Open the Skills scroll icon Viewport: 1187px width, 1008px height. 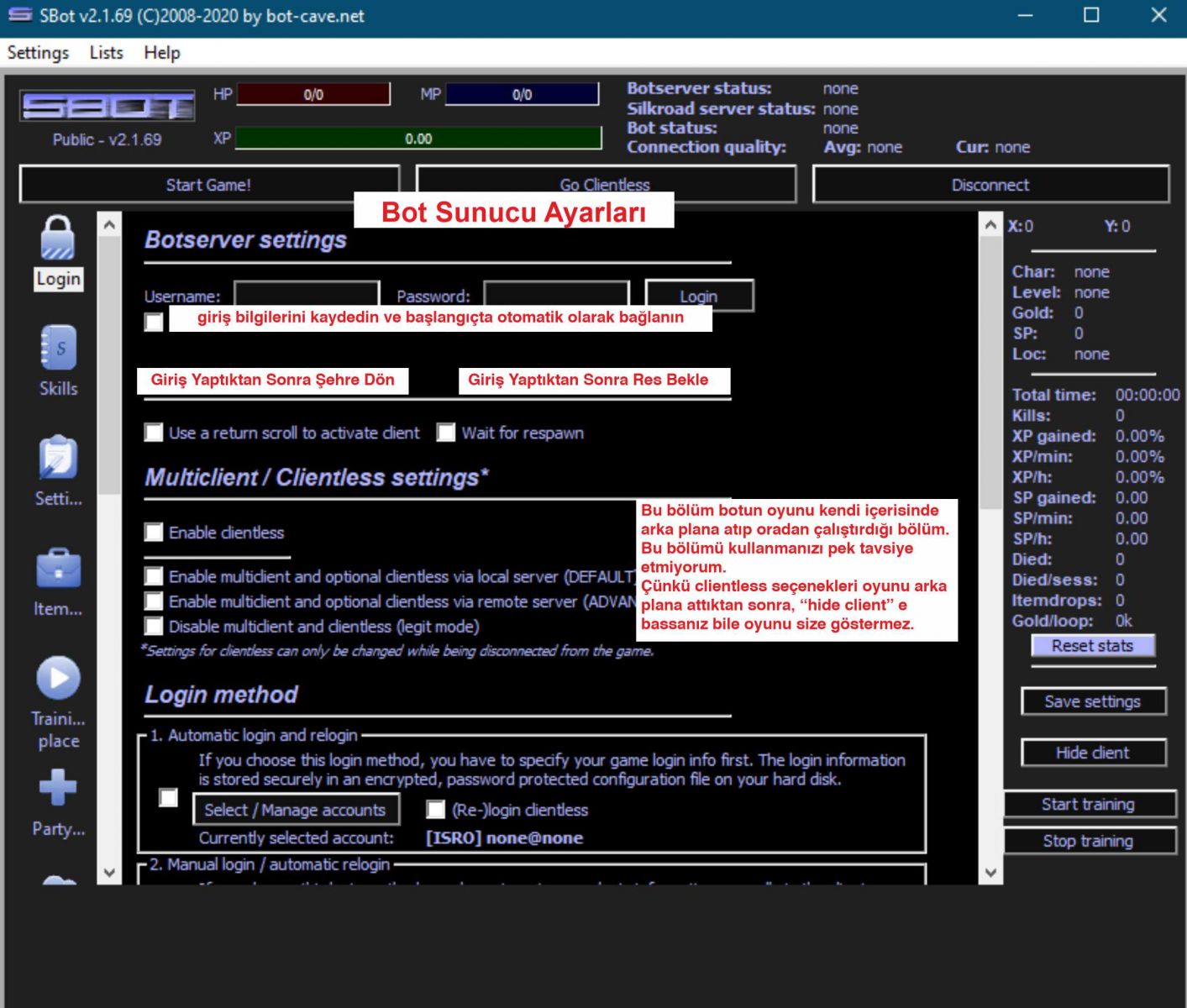click(59, 348)
